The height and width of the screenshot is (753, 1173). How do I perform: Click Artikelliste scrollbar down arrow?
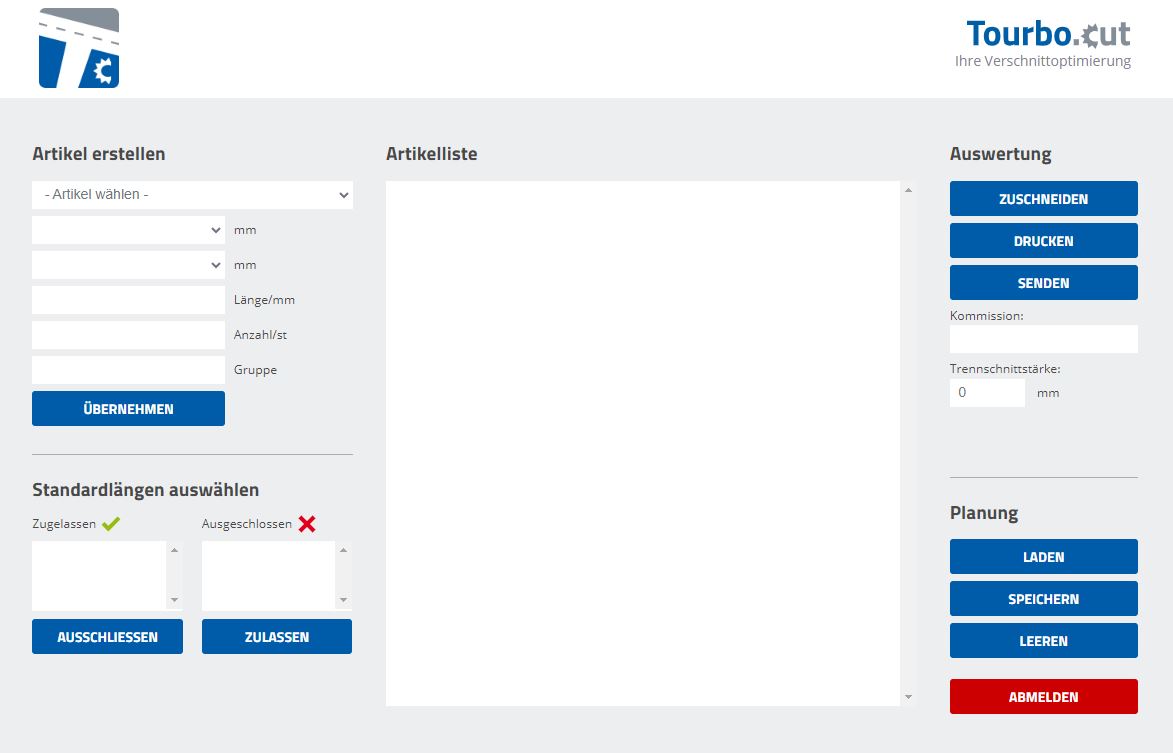click(x=908, y=697)
